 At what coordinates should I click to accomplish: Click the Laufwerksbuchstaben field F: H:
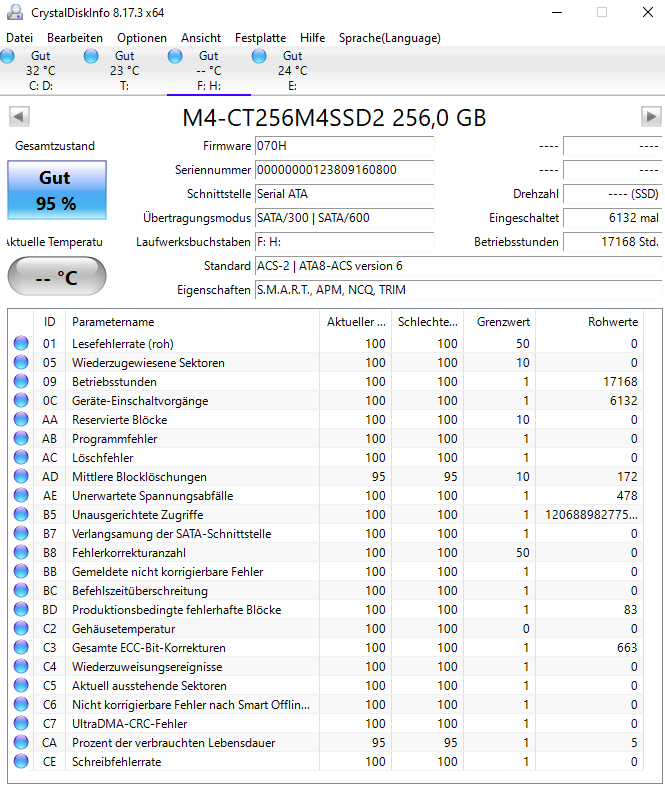(345, 242)
